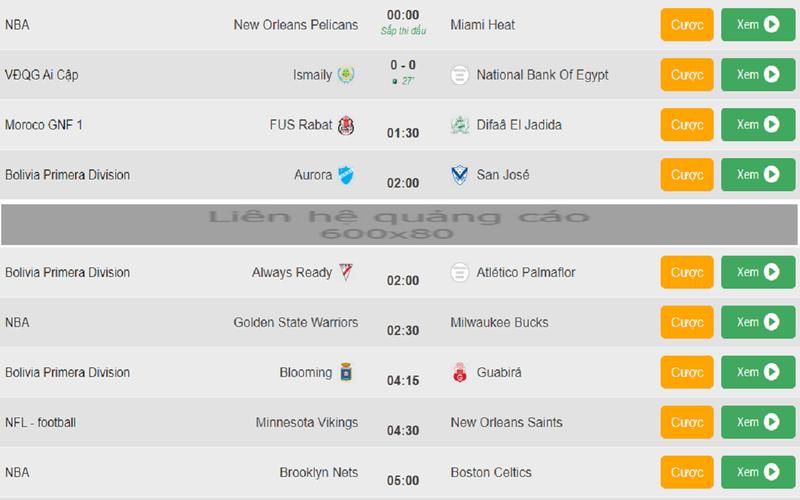
Task: Click the FUS Rabat club crest
Action: tap(347, 125)
